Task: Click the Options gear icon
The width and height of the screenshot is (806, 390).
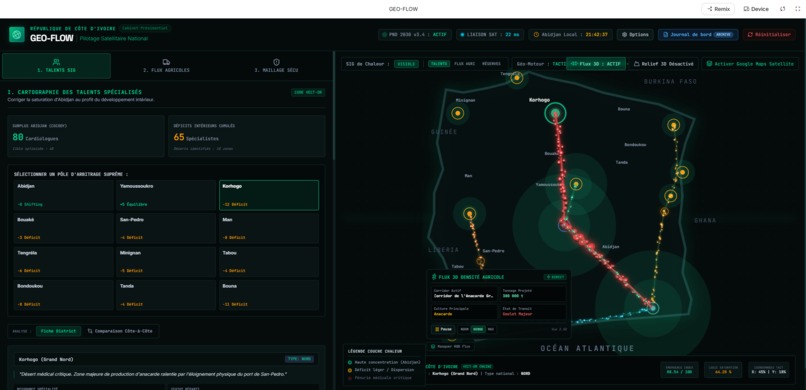Action: (x=625, y=35)
